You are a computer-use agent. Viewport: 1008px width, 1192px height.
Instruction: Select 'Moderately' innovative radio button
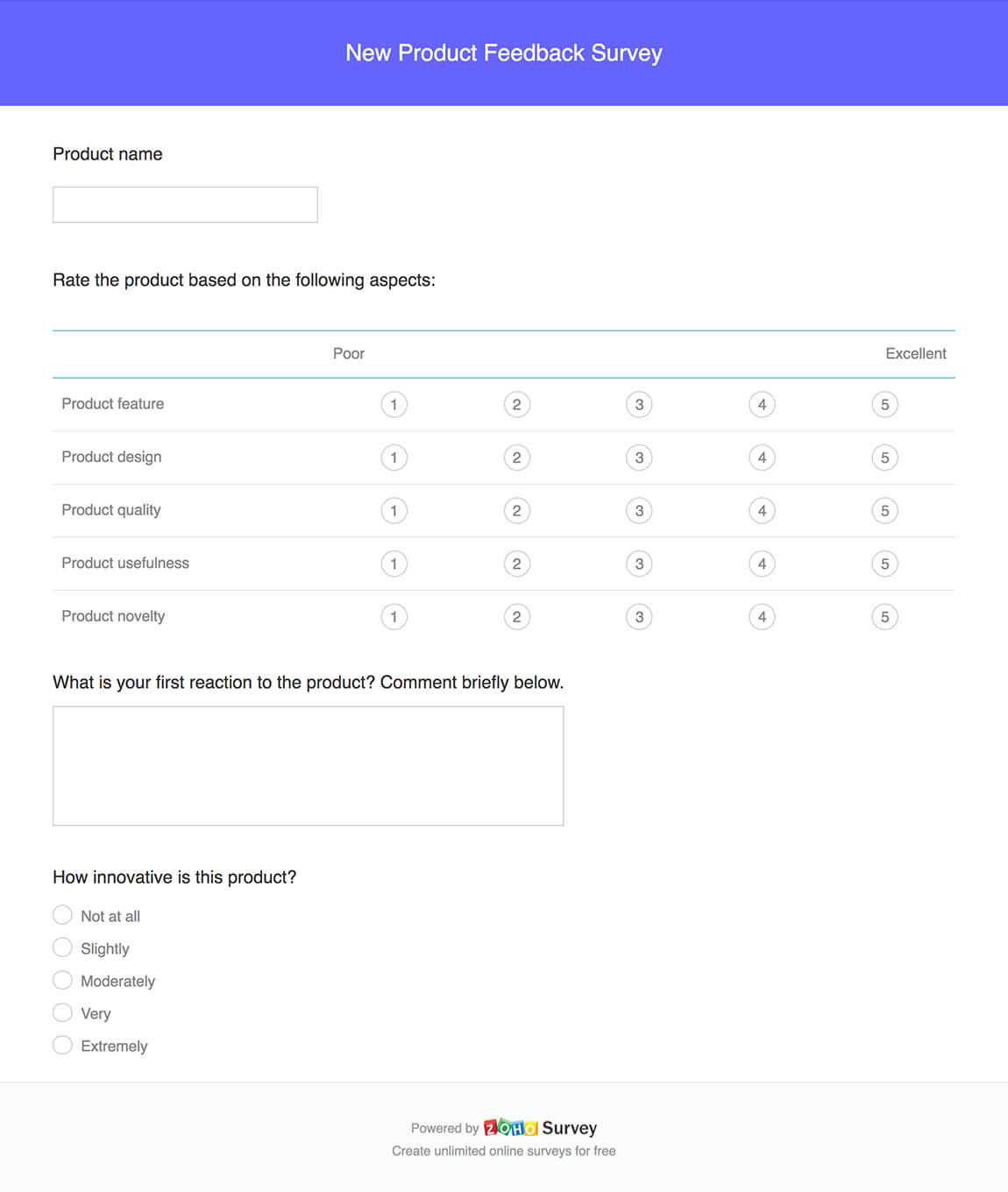[62, 980]
